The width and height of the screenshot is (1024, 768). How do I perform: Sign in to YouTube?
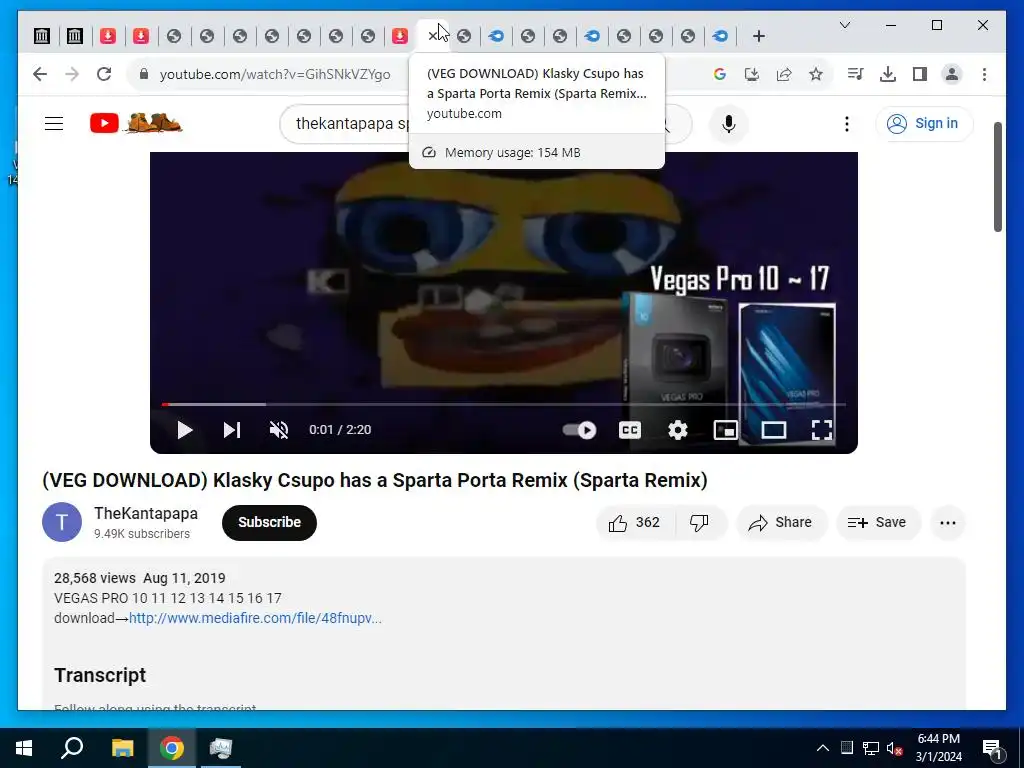click(x=924, y=123)
